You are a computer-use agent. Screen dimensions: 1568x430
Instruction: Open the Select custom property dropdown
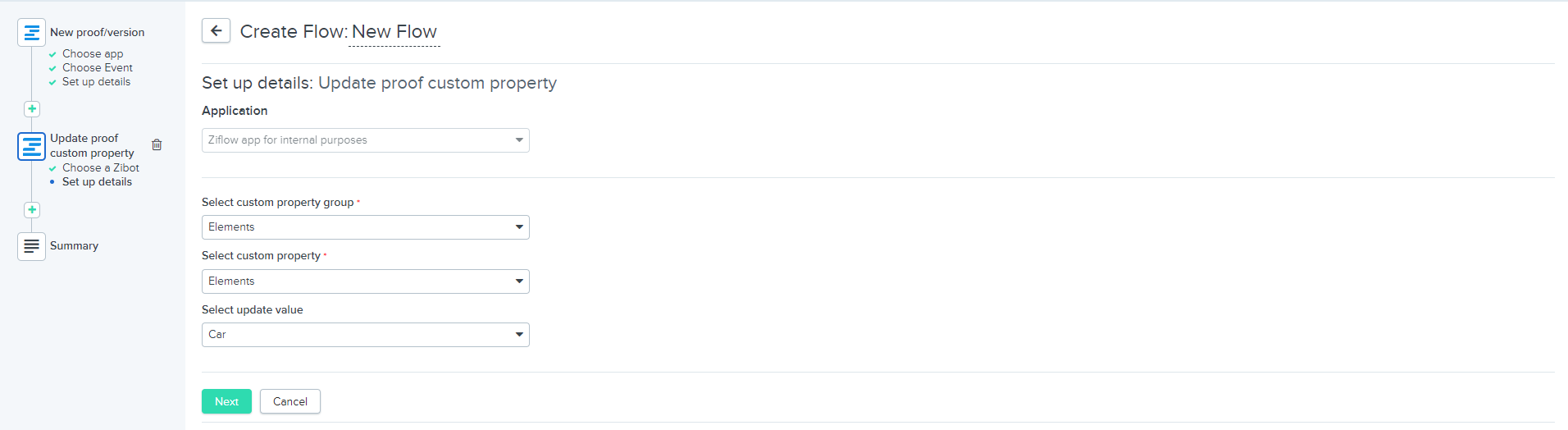[366, 281]
